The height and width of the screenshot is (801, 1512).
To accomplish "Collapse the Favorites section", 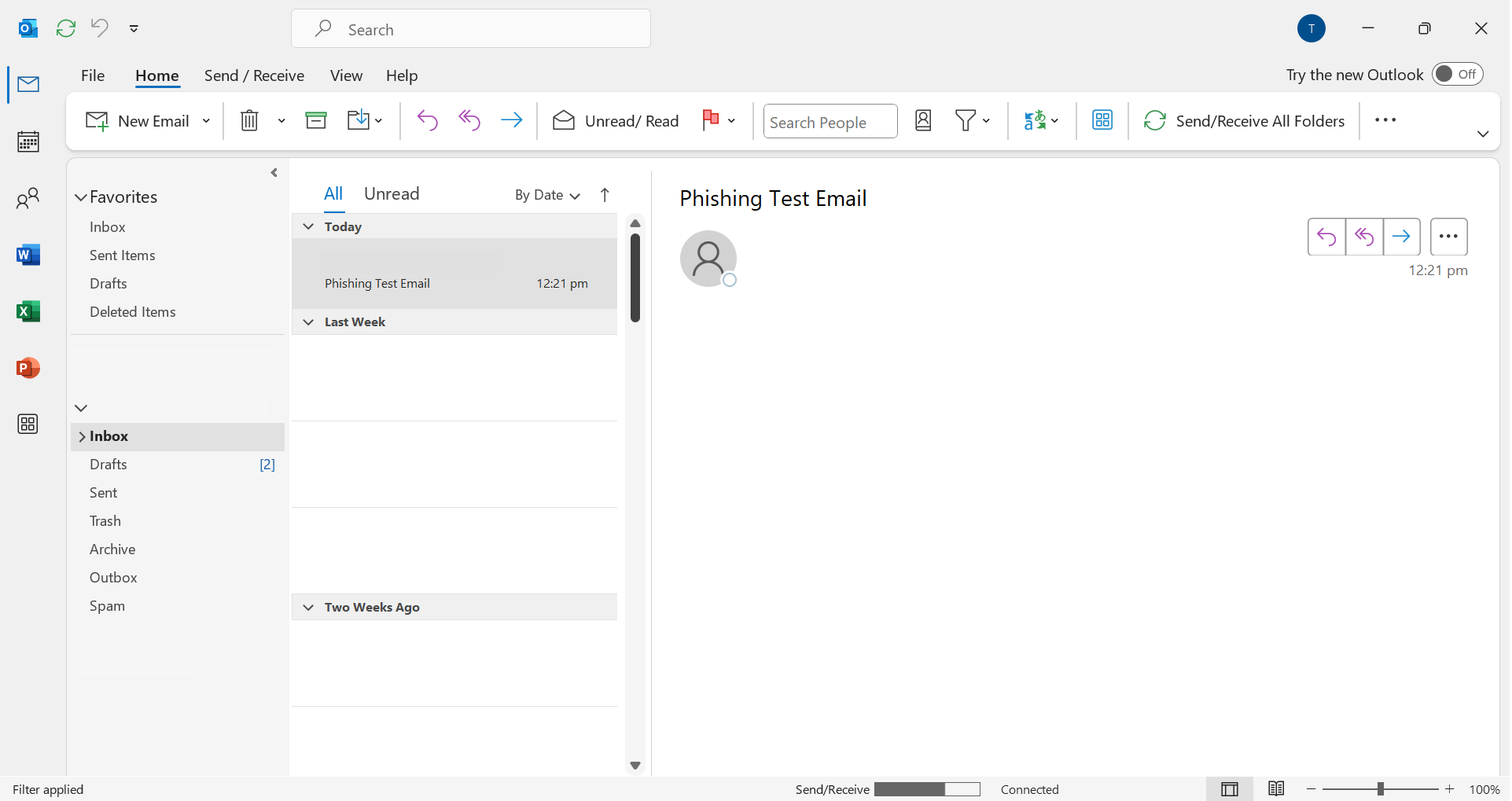I will (x=81, y=197).
